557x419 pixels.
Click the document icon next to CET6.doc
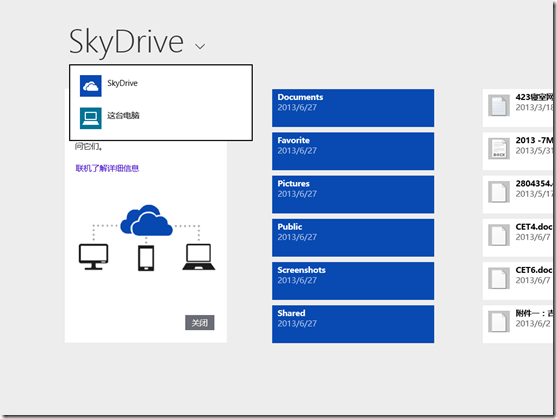[x=499, y=278]
